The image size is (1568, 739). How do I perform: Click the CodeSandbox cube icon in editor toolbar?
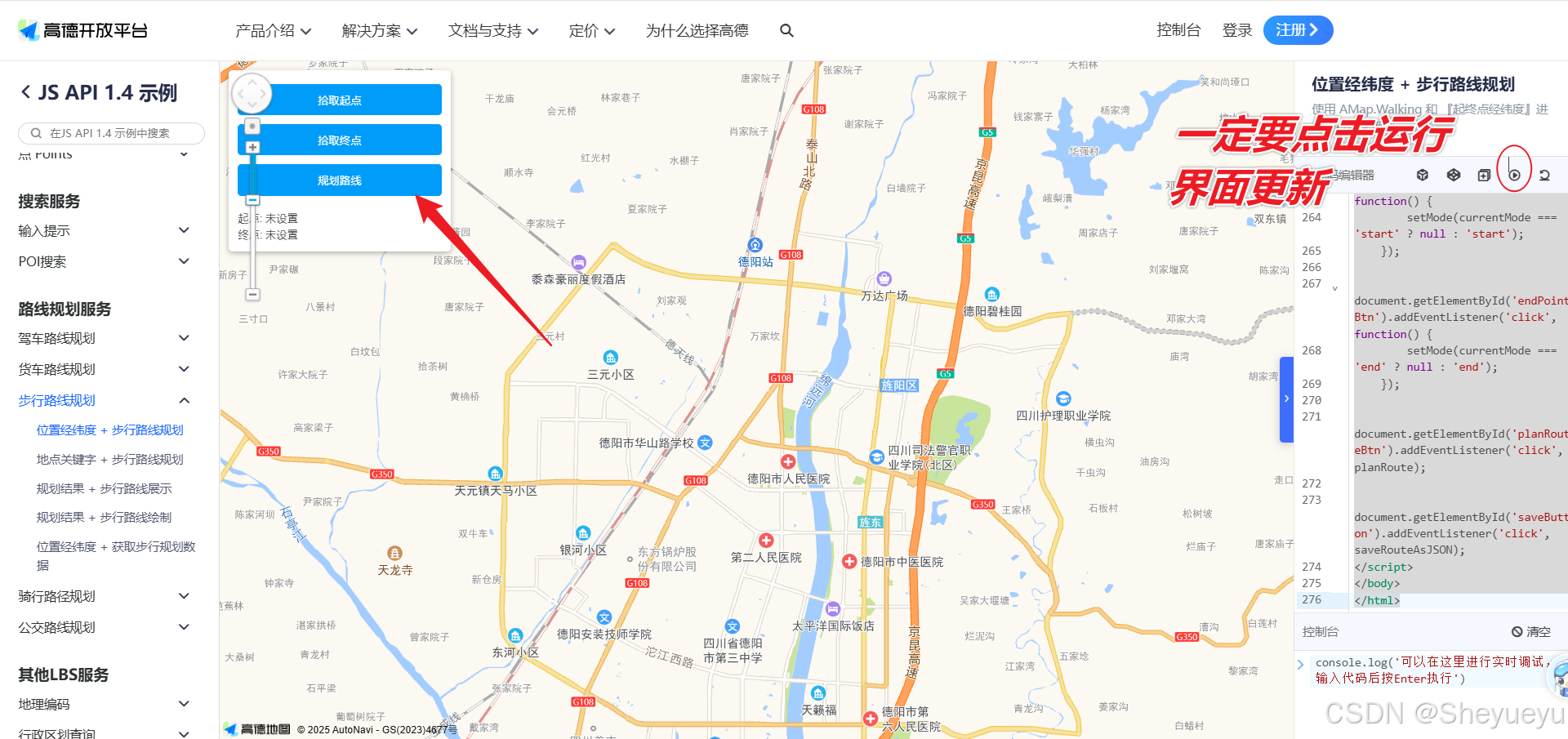point(1423,175)
